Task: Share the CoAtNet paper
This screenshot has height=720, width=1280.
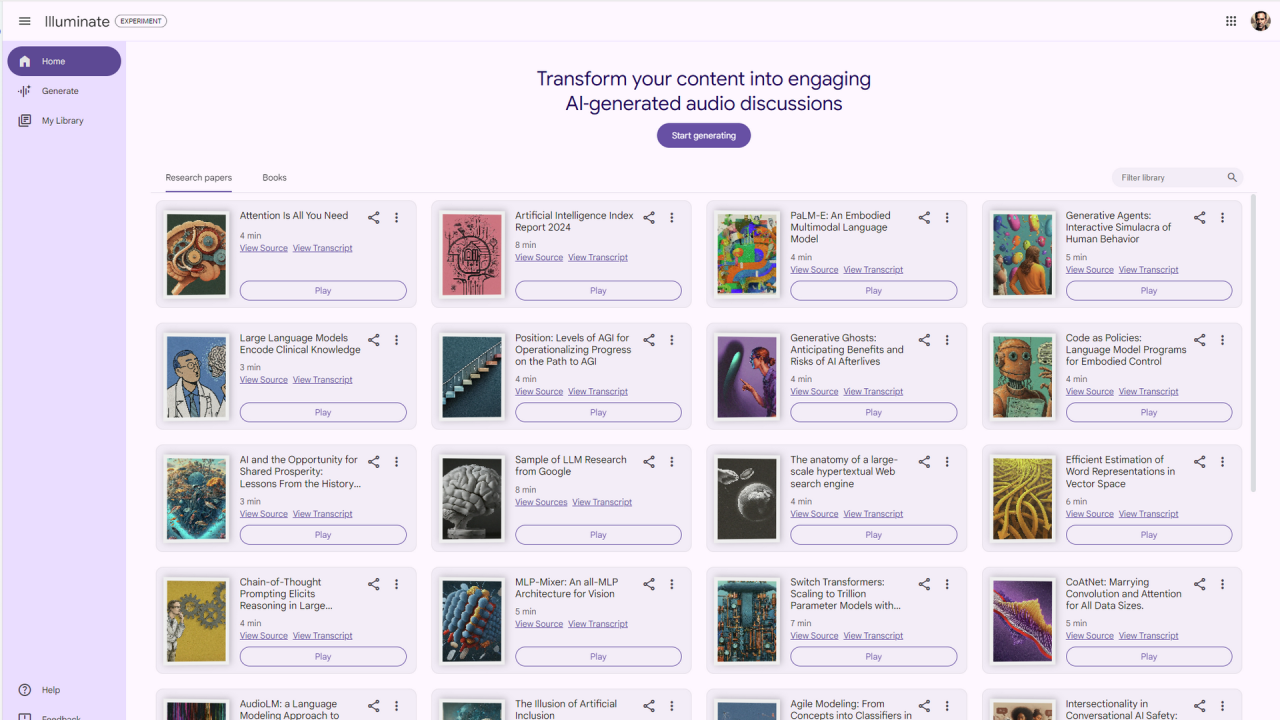Action: point(1199,584)
